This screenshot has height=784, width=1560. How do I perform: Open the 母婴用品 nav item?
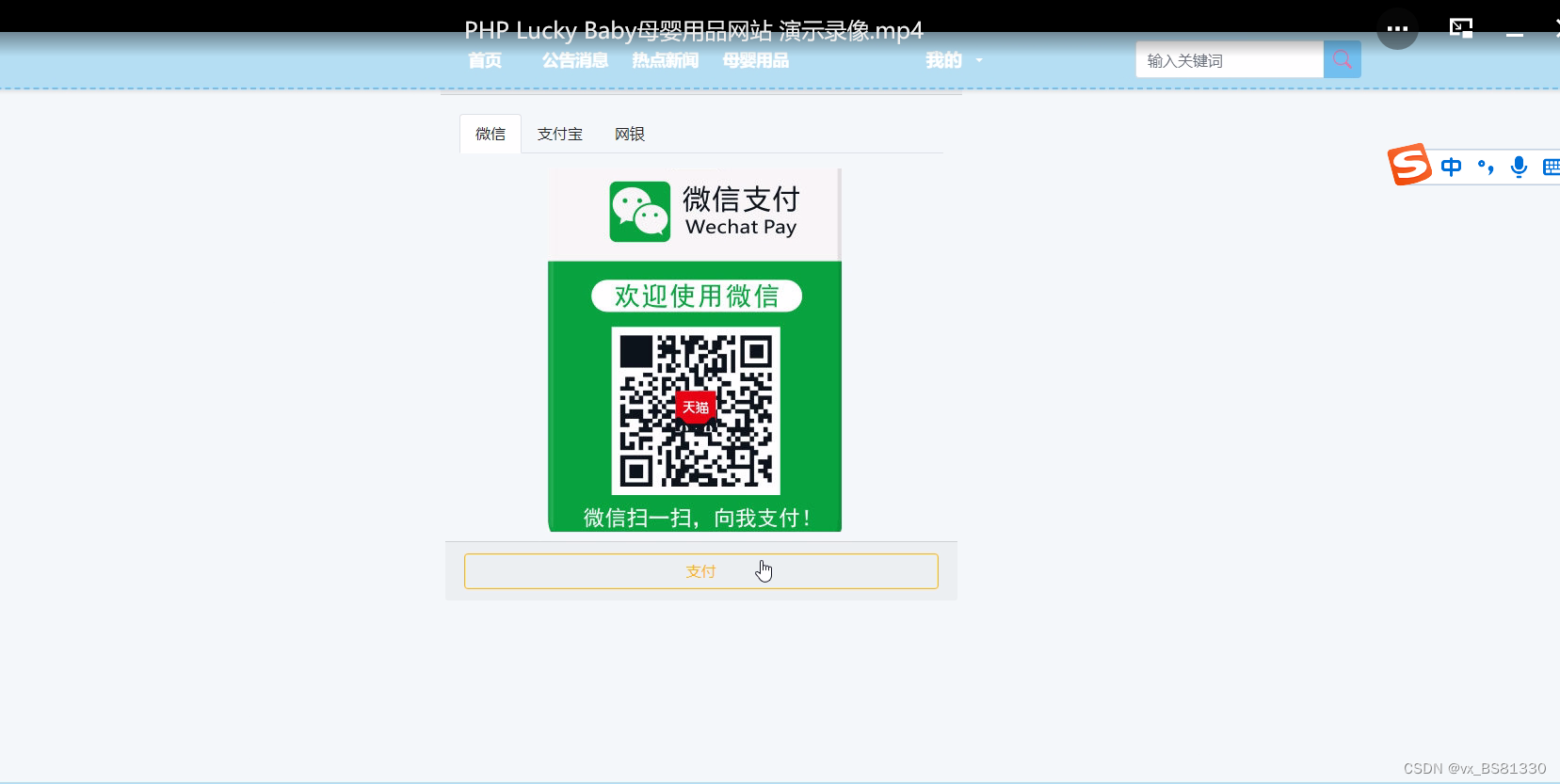click(x=756, y=60)
